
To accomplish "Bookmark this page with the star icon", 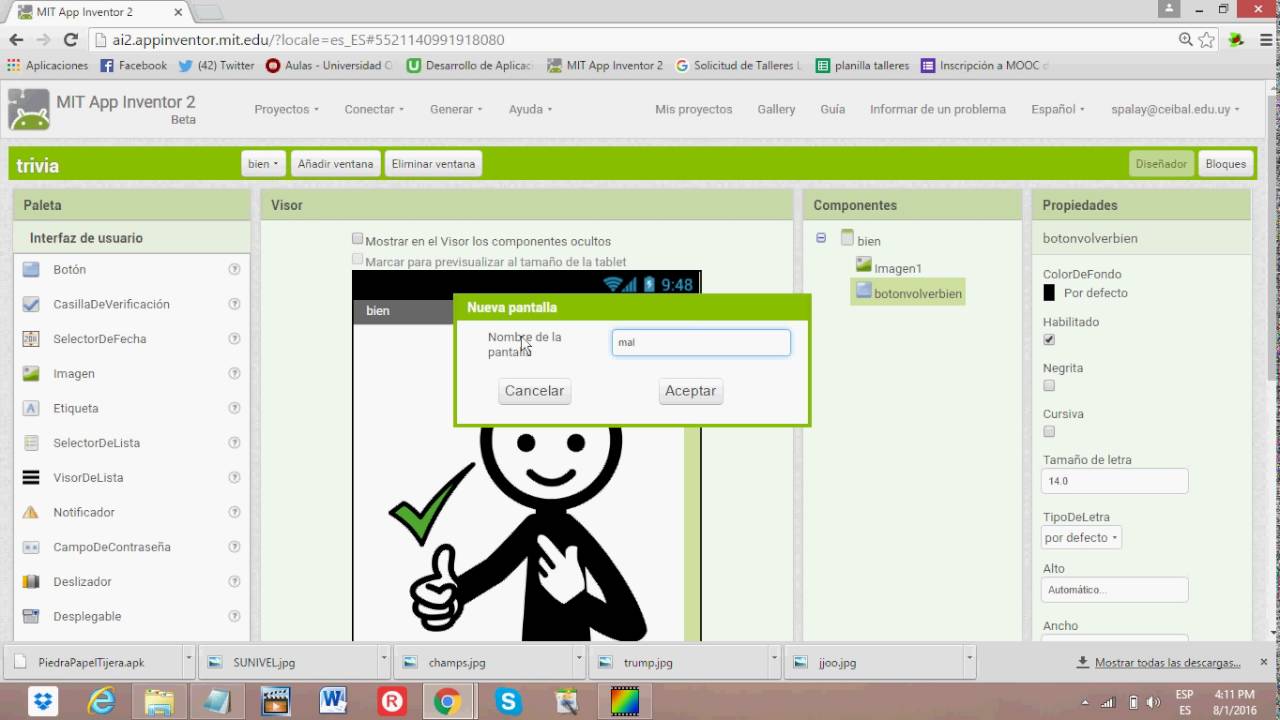I will click(1207, 40).
